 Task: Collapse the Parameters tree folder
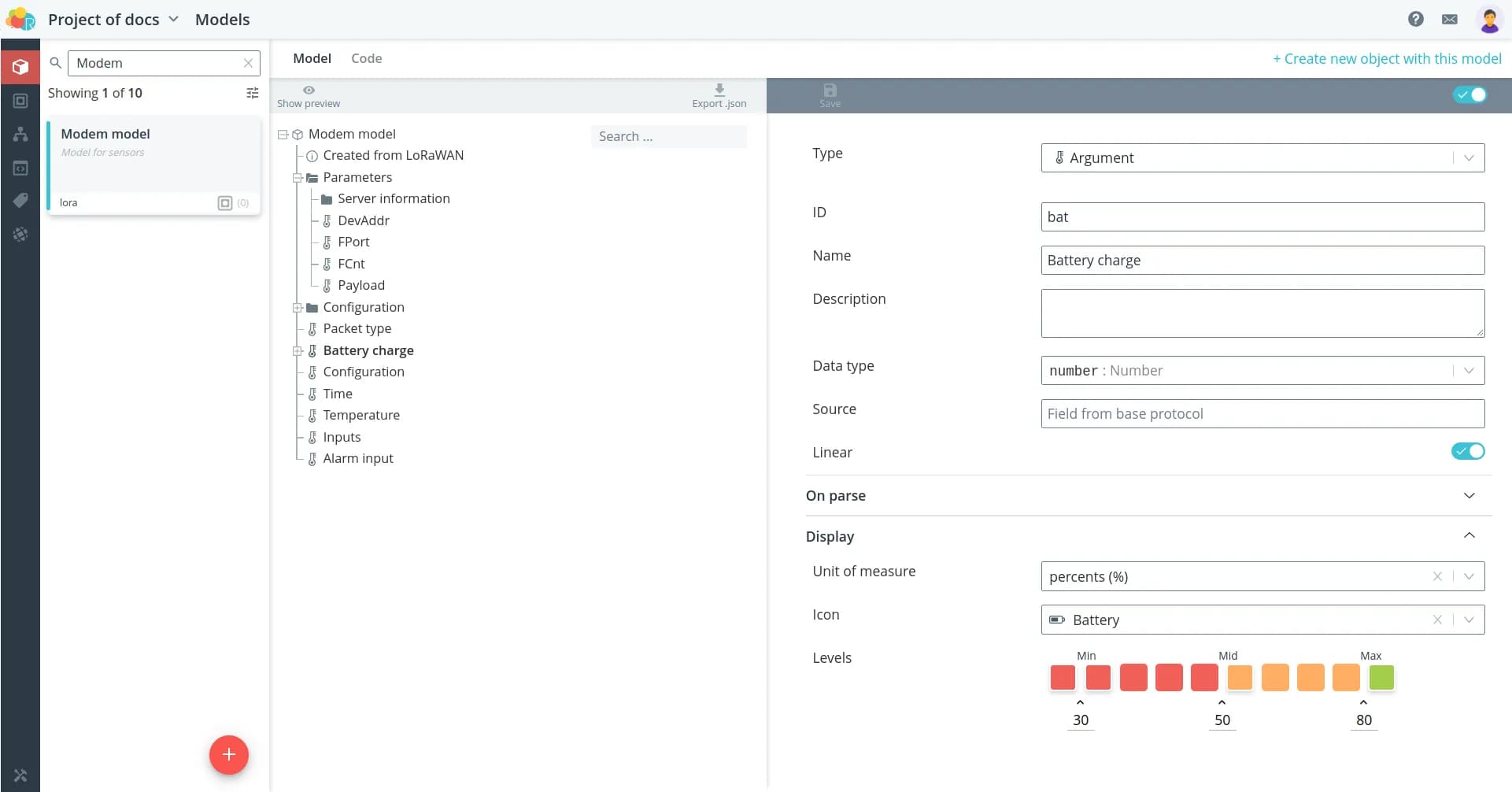(x=298, y=178)
